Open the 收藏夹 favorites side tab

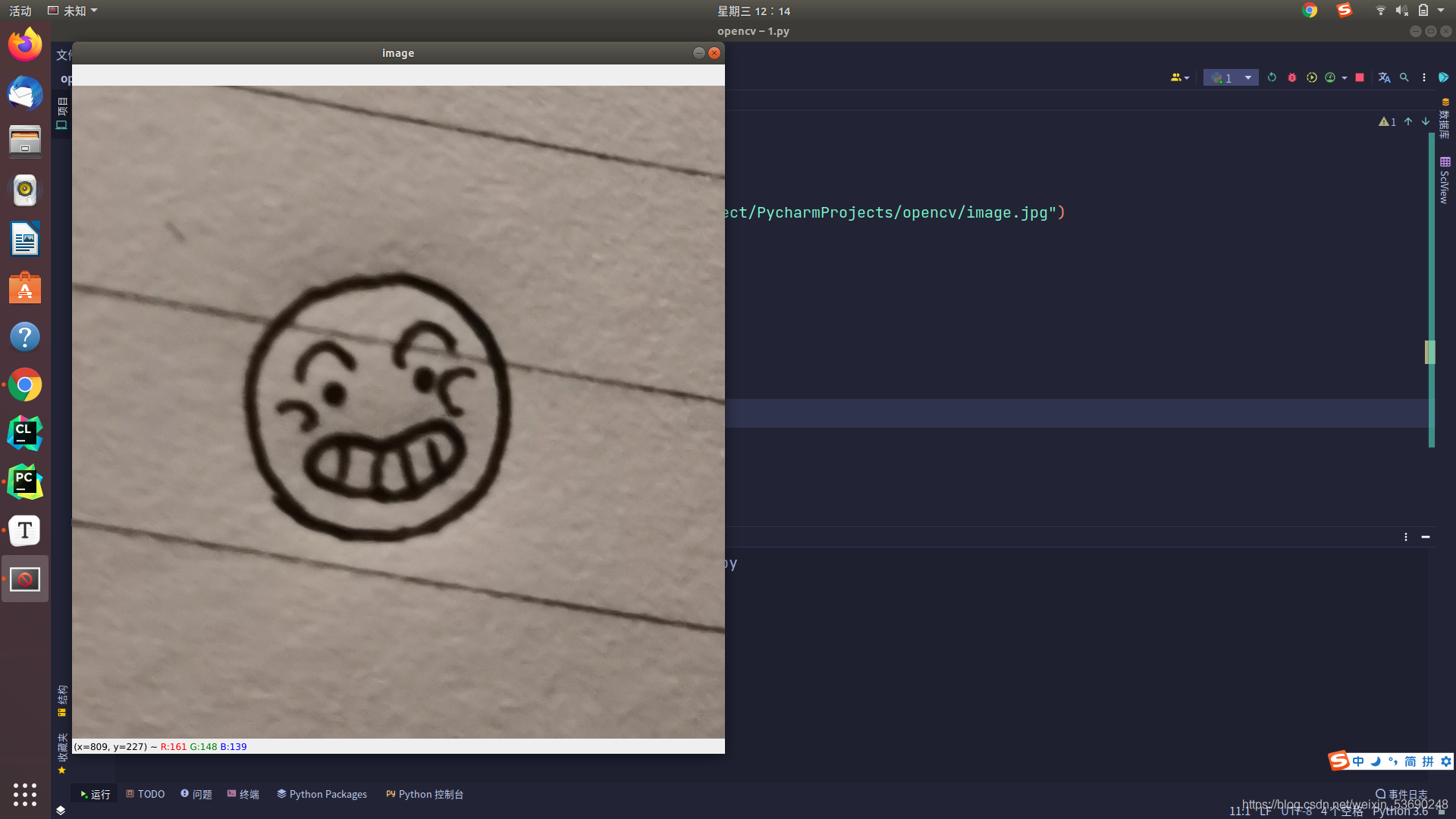tap(62, 753)
